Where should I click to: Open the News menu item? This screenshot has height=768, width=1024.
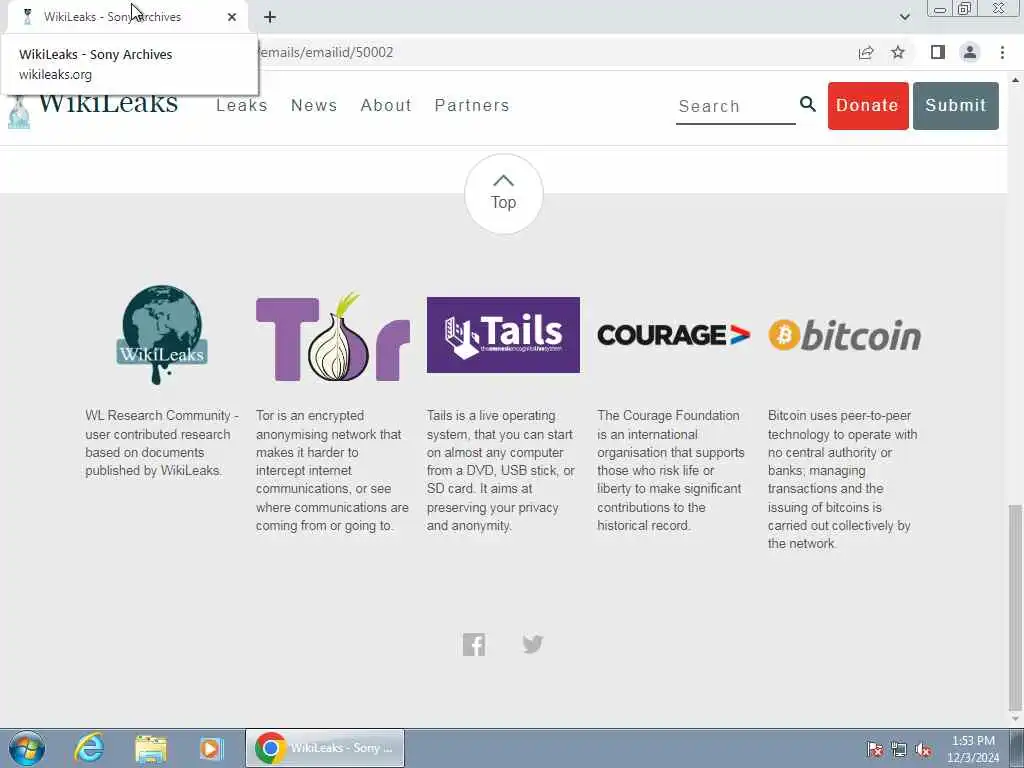tap(313, 105)
